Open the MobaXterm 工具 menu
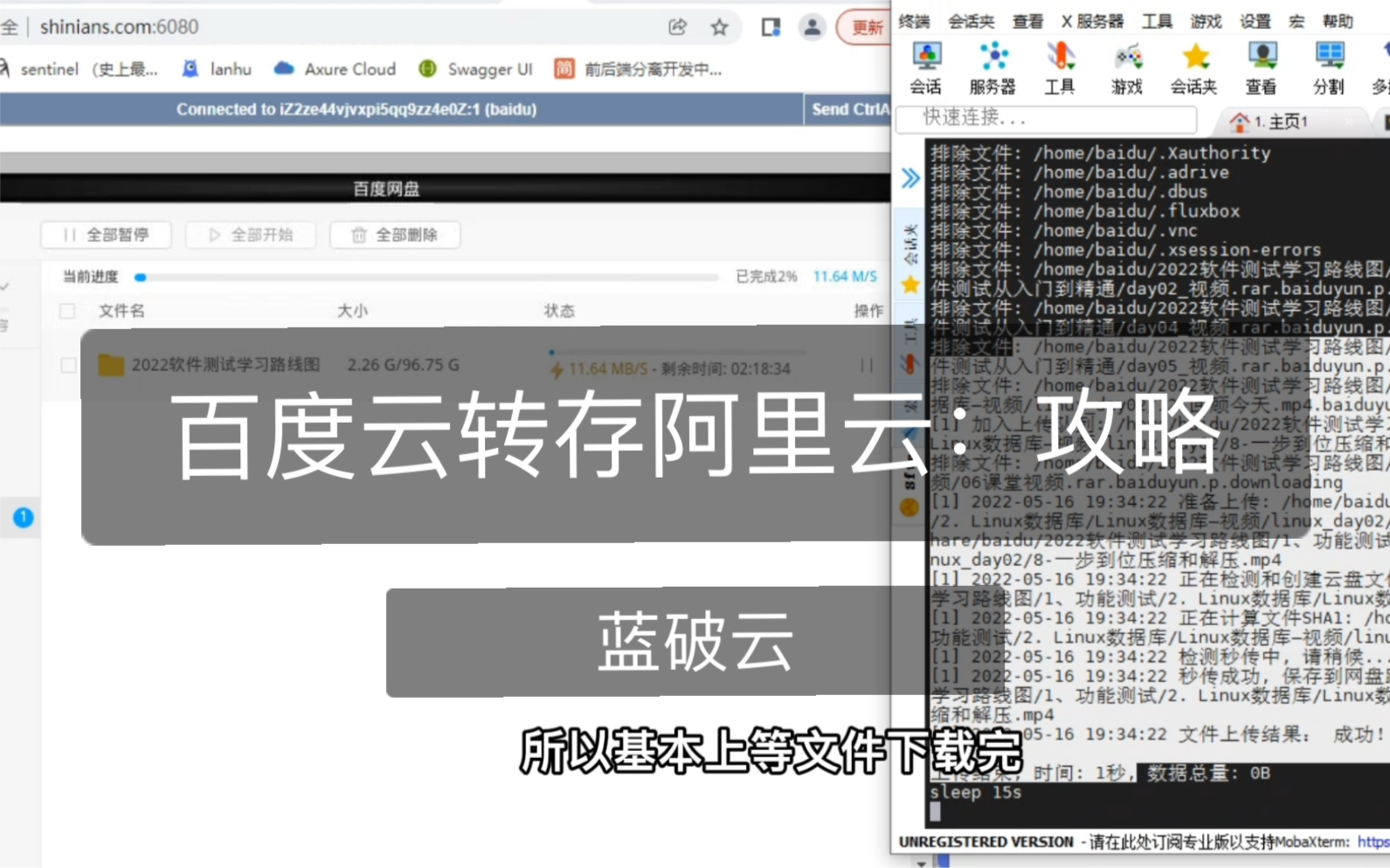The height and width of the screenshot is (868, 1390). click(1158, 21)
